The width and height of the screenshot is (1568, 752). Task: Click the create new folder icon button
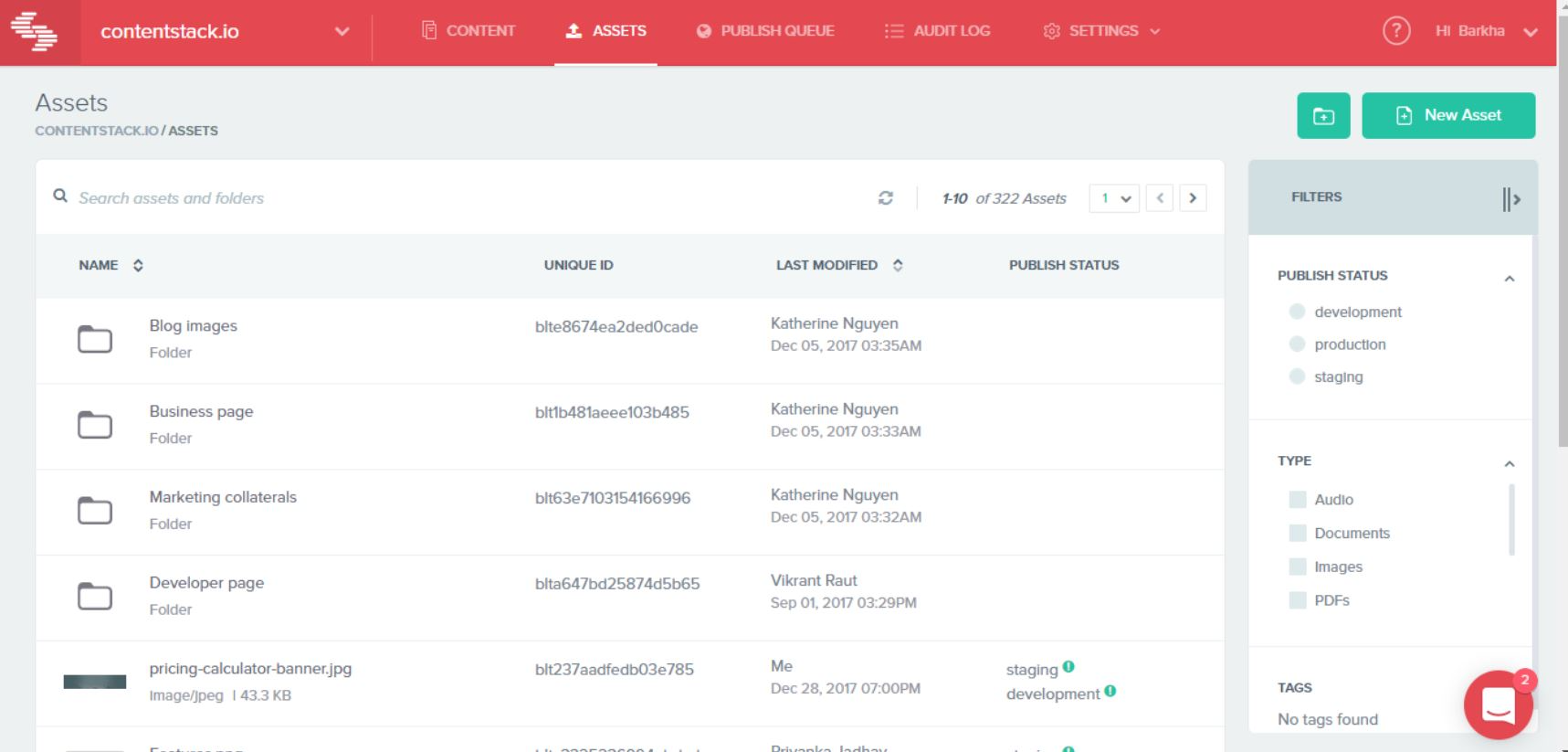coord(1323,116)
